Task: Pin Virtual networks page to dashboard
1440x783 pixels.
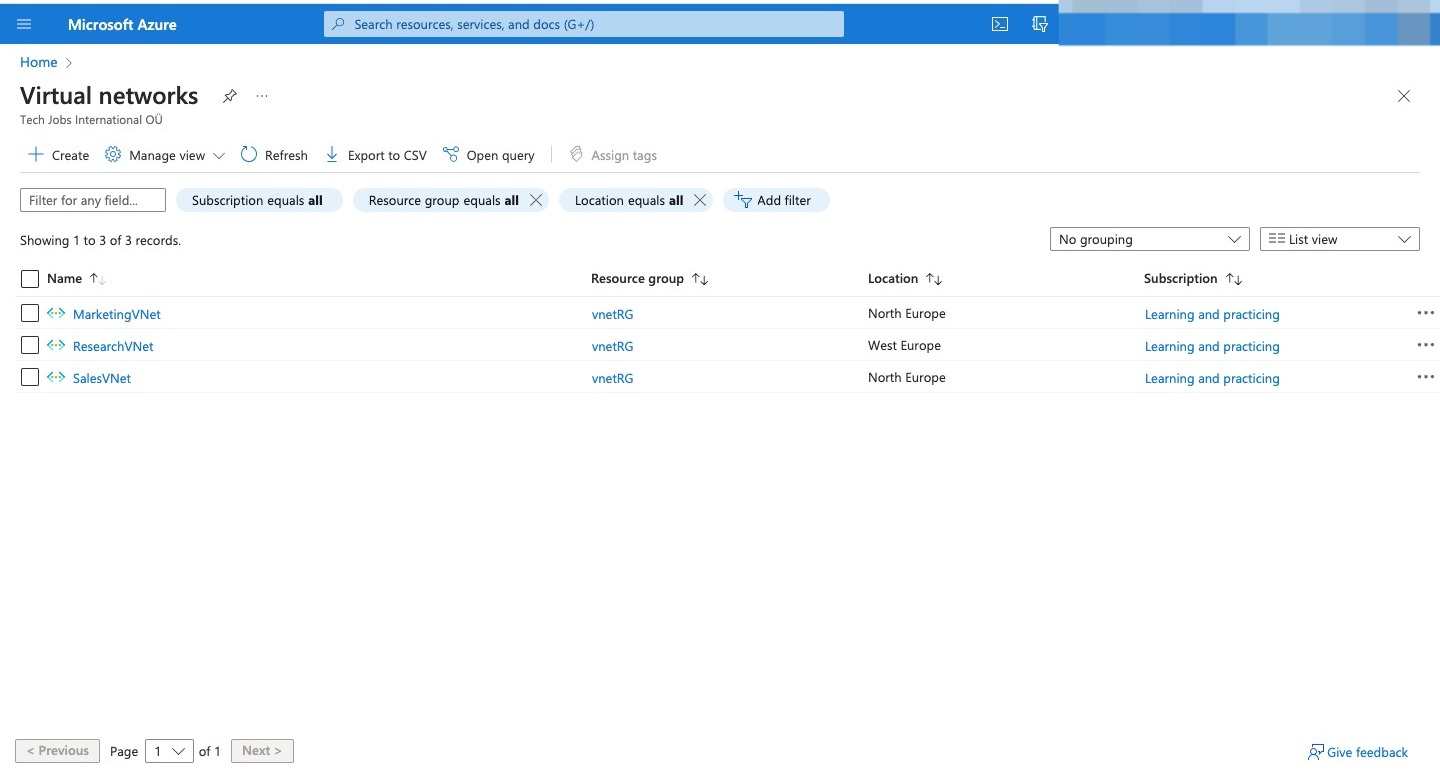Action: click(x=230, y=96)
